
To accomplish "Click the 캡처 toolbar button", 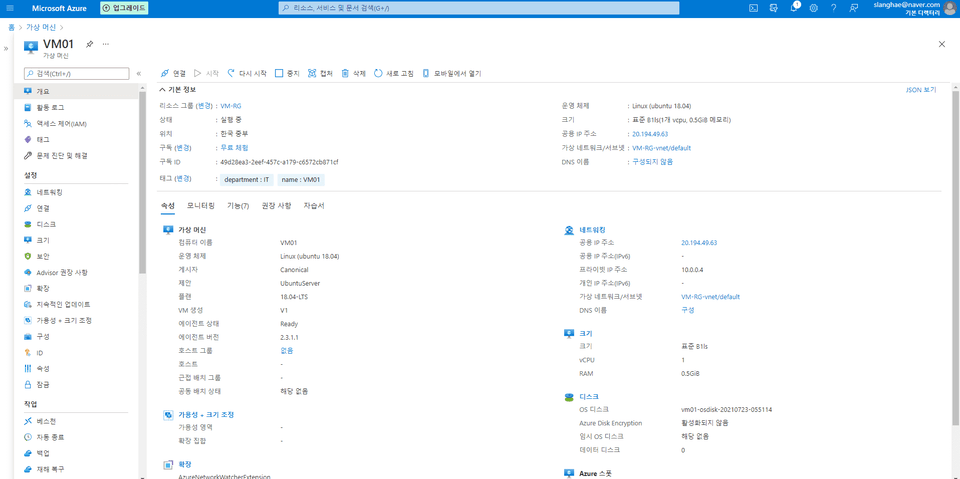I will point(320,73).
